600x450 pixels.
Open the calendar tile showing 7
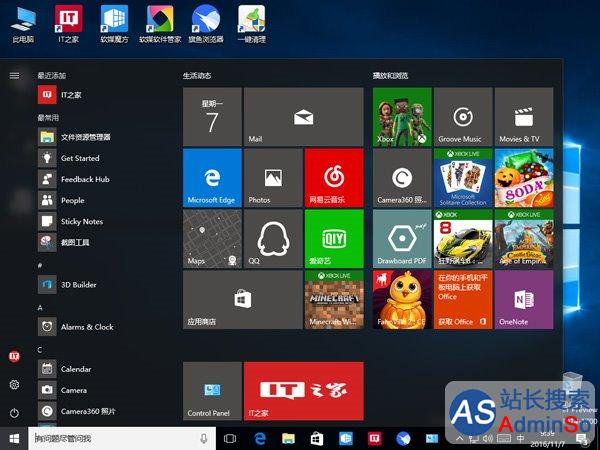(x=212, y=117)
